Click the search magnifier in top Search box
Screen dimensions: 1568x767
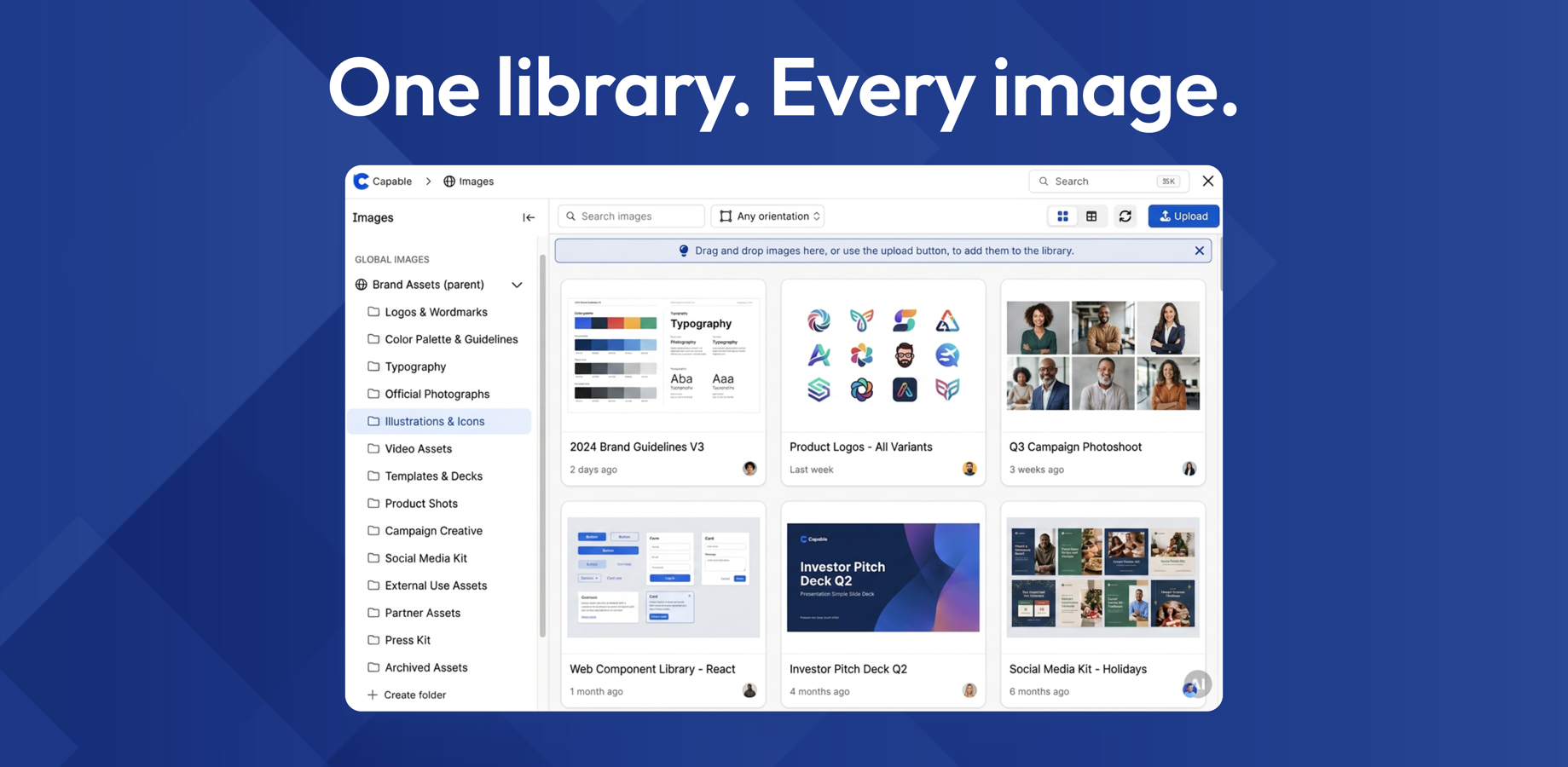[1044, 182]
